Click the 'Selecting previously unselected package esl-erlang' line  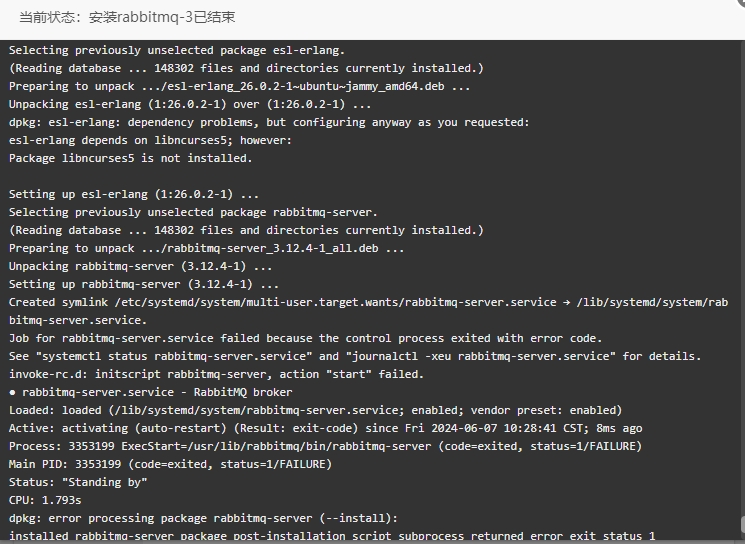(177, 50)
